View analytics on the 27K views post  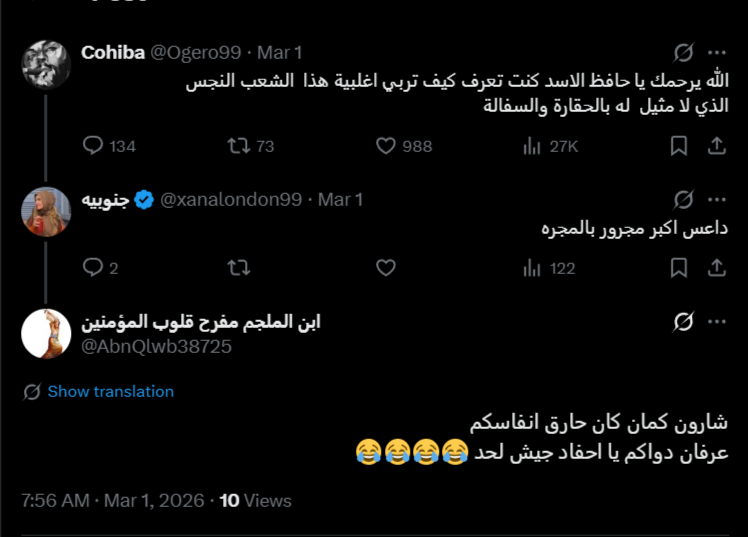(x=532, y=146)
